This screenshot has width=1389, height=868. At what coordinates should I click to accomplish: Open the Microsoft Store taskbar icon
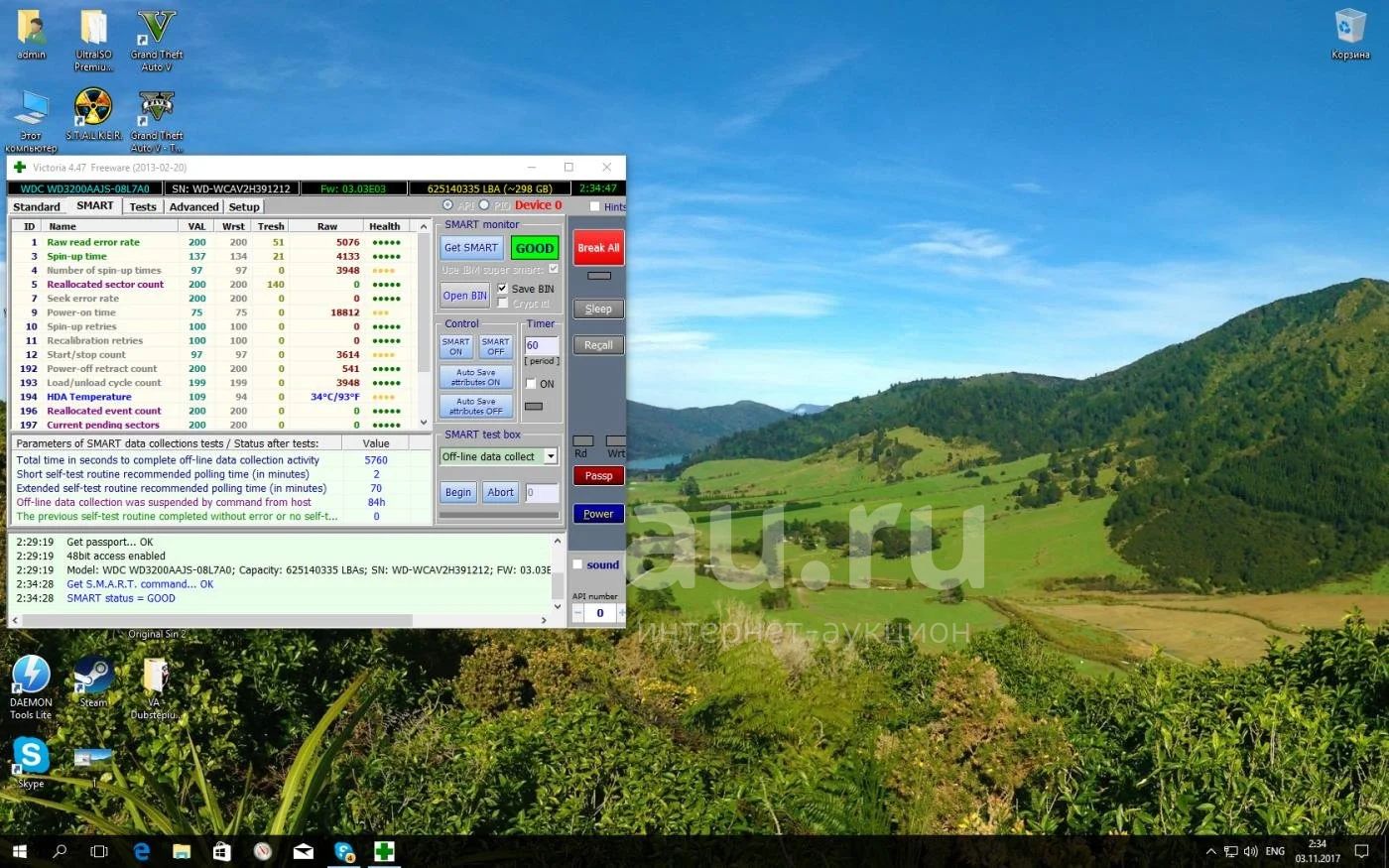[x=222, y=851]
